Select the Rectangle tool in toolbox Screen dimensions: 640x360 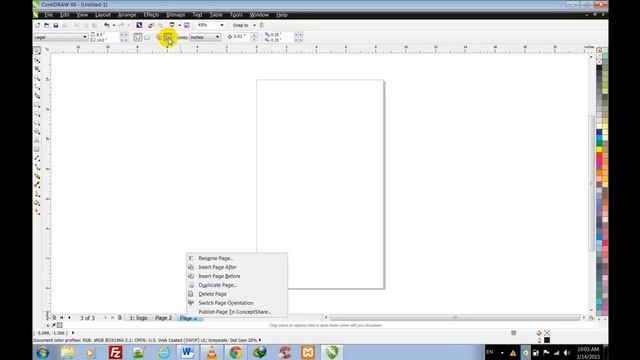pos(37,105)
